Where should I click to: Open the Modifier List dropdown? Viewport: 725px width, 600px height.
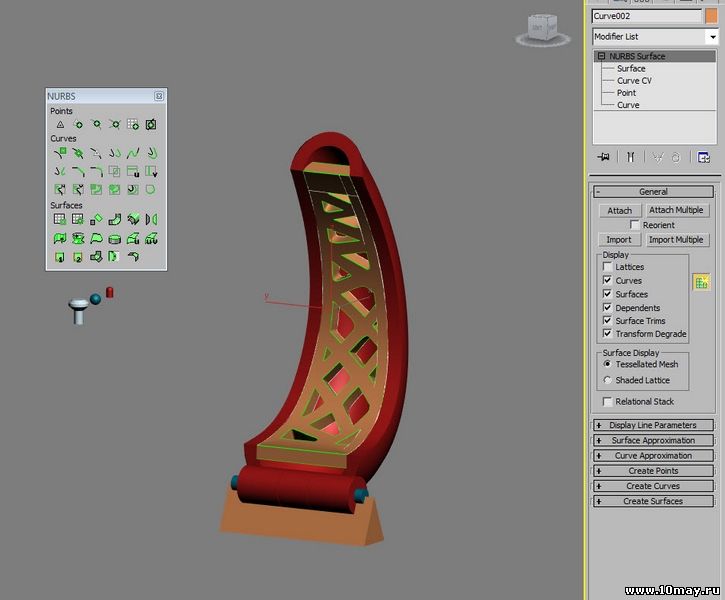(x=655, y=37)
